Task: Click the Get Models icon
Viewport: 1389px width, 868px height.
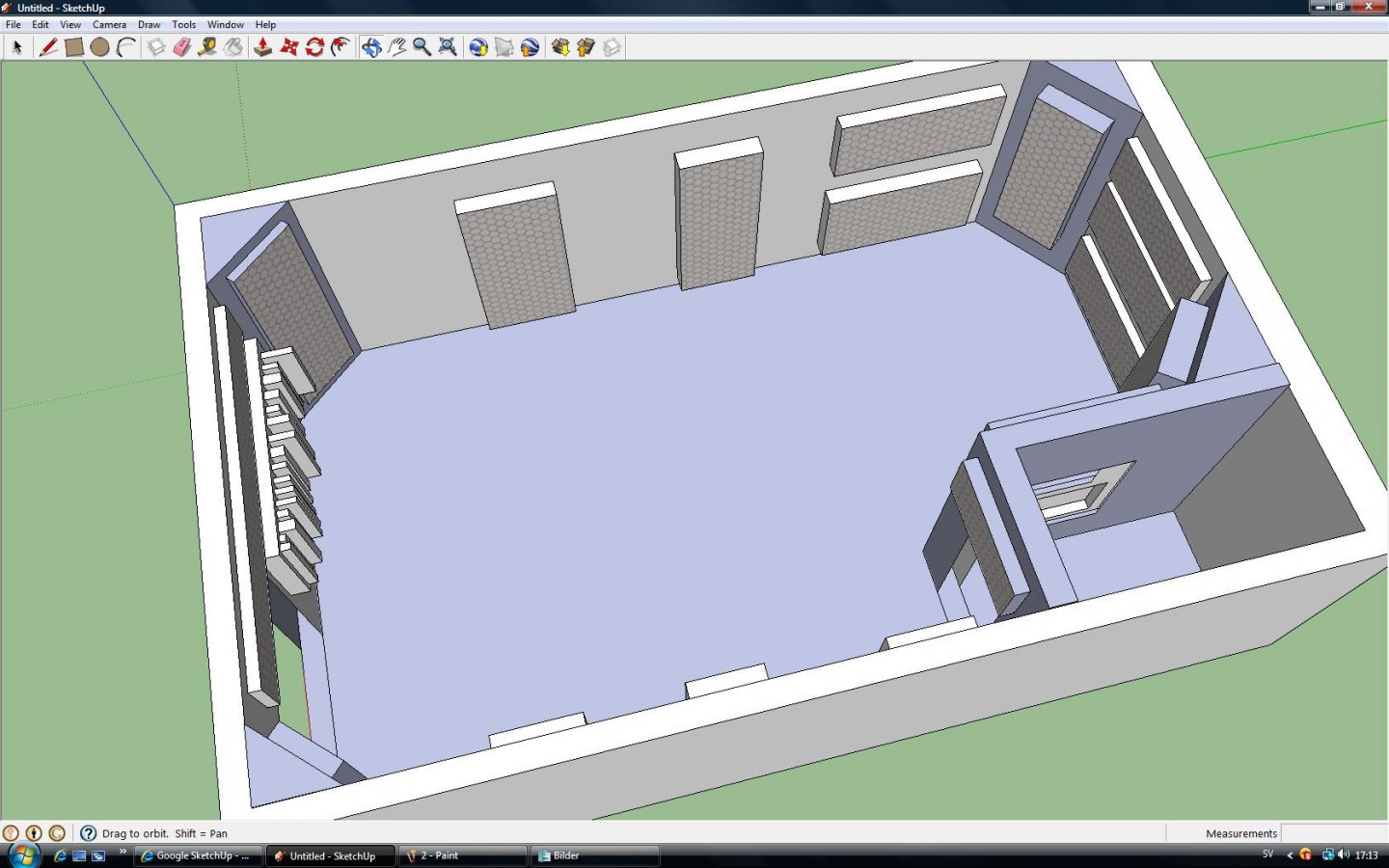Action: pyautogui.click(x=559, y=47)
